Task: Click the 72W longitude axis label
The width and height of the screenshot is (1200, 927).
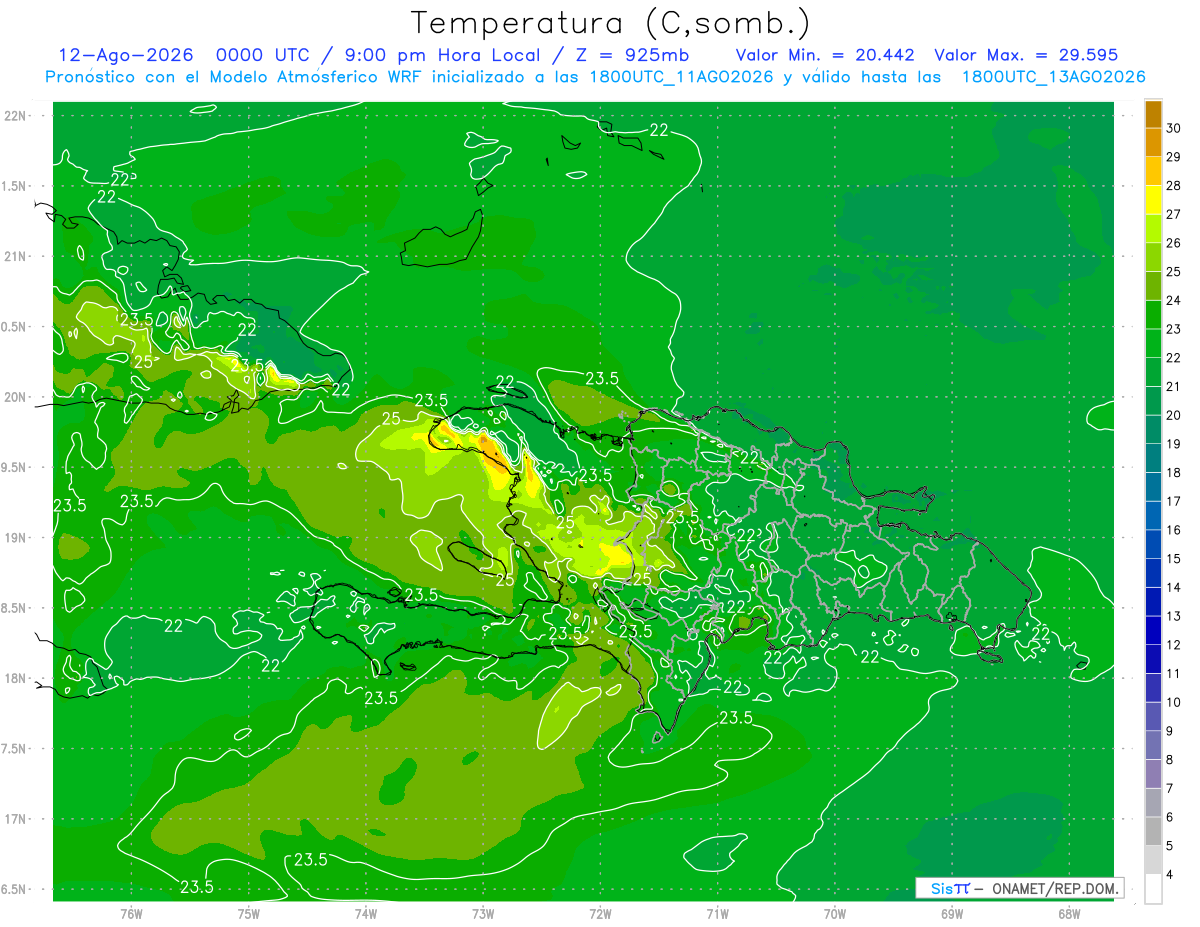Action: pyautogui.click(x=600, y=914)
